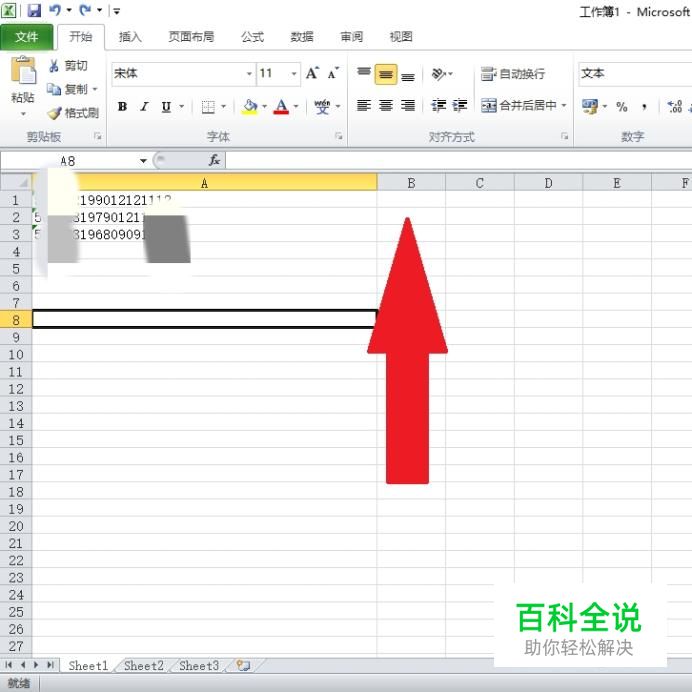The height and width of the screenshot is (692, 692).
Task: Click increase indent icon
Action: 460,105
